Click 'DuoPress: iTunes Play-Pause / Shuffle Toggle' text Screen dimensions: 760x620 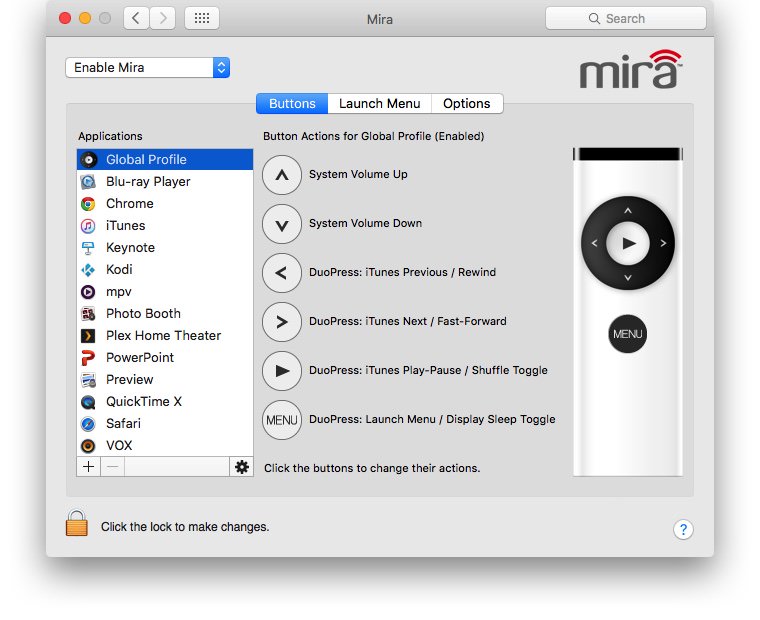coord(428,370)
